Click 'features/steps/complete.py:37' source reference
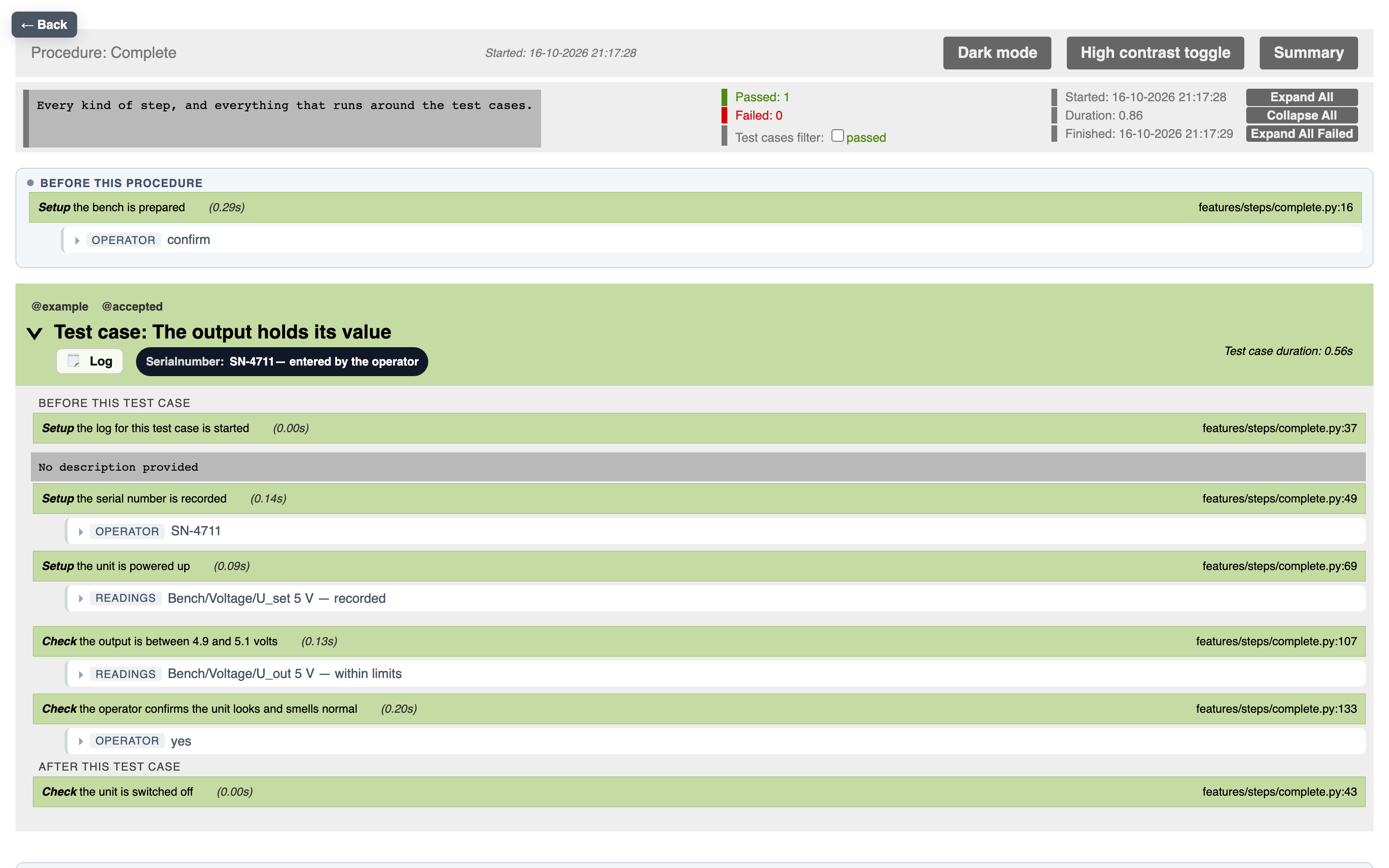1389x868 pixels. tap(1280, 428)
